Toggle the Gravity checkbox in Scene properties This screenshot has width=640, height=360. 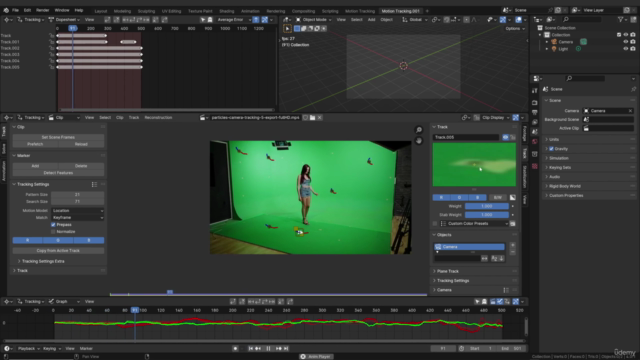point(551,149)
